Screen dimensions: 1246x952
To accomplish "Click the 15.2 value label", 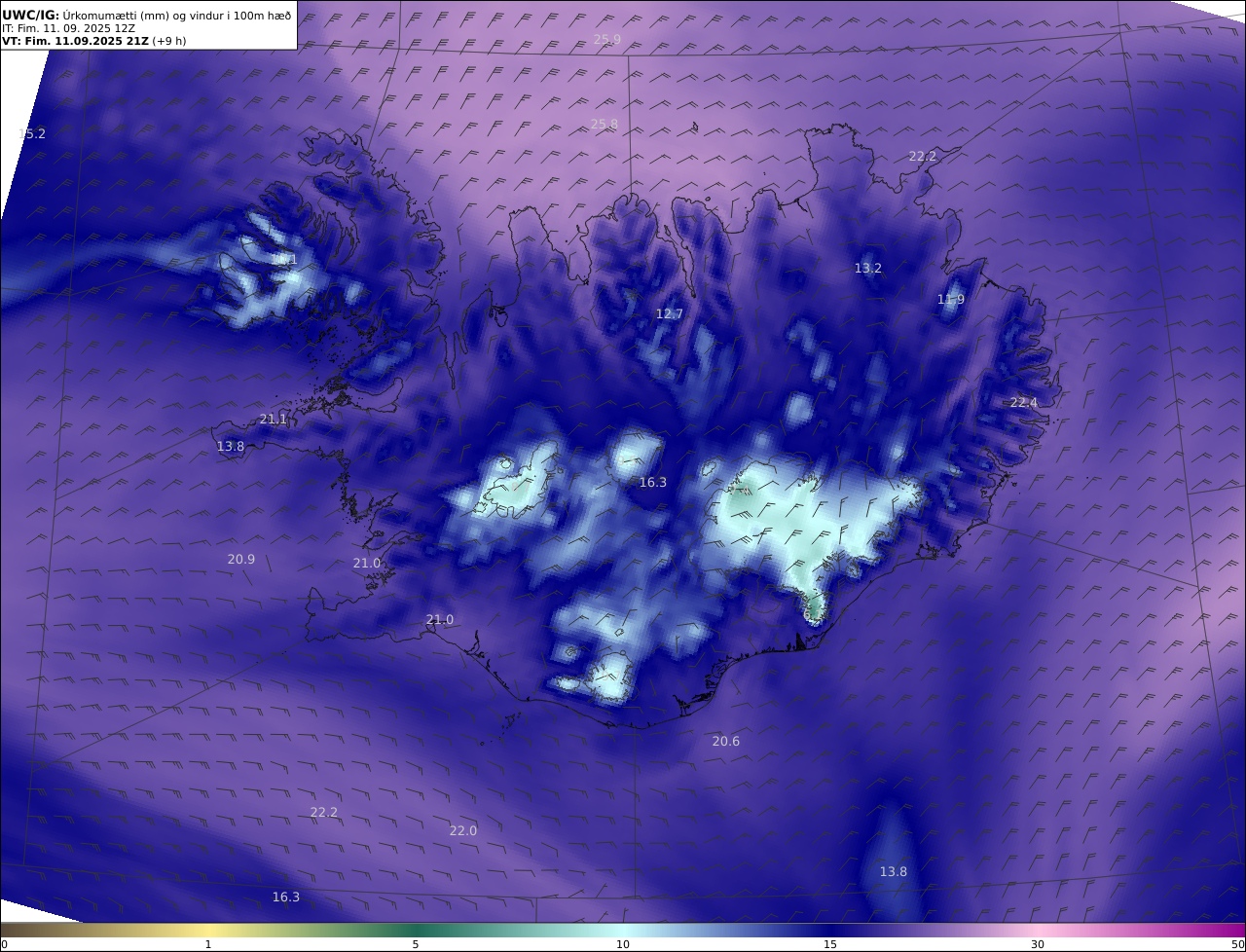I will (x=32, y=133).
